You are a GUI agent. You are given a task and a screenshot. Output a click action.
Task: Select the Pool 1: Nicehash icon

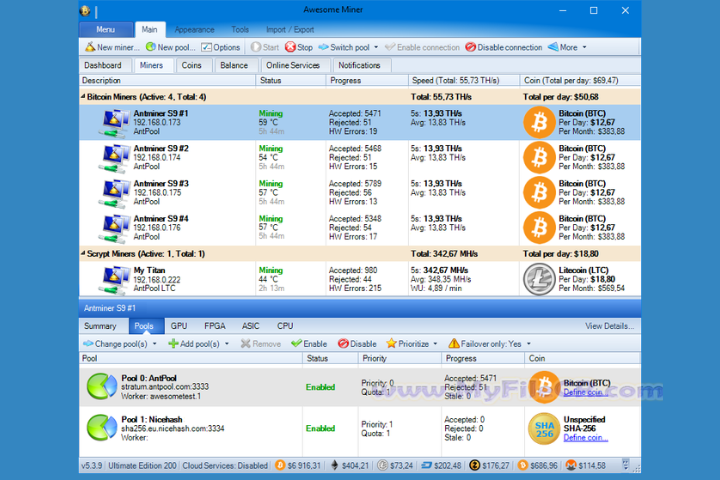pos(102,428)
